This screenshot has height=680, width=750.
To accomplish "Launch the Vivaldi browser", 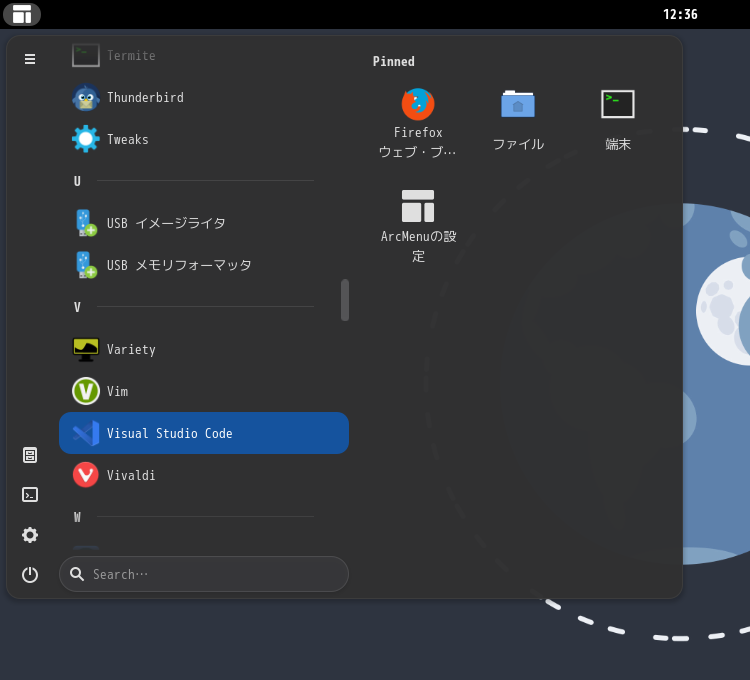I will point(204,475).
